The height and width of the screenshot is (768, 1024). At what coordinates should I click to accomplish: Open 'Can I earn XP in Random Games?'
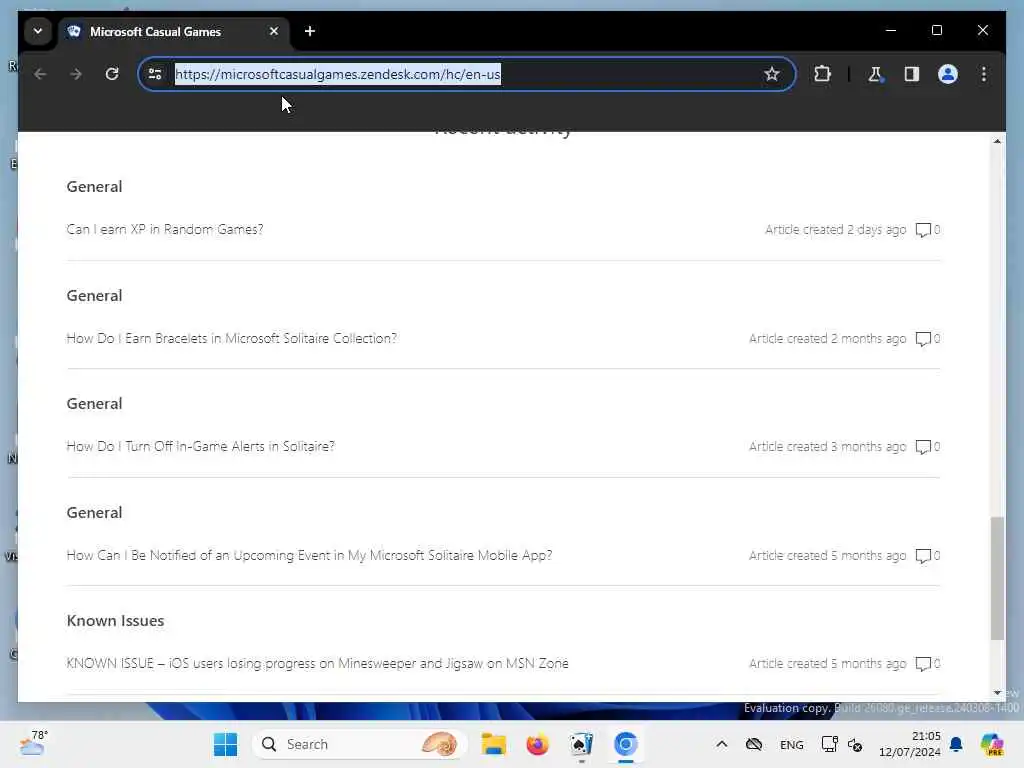coord(165,229)
